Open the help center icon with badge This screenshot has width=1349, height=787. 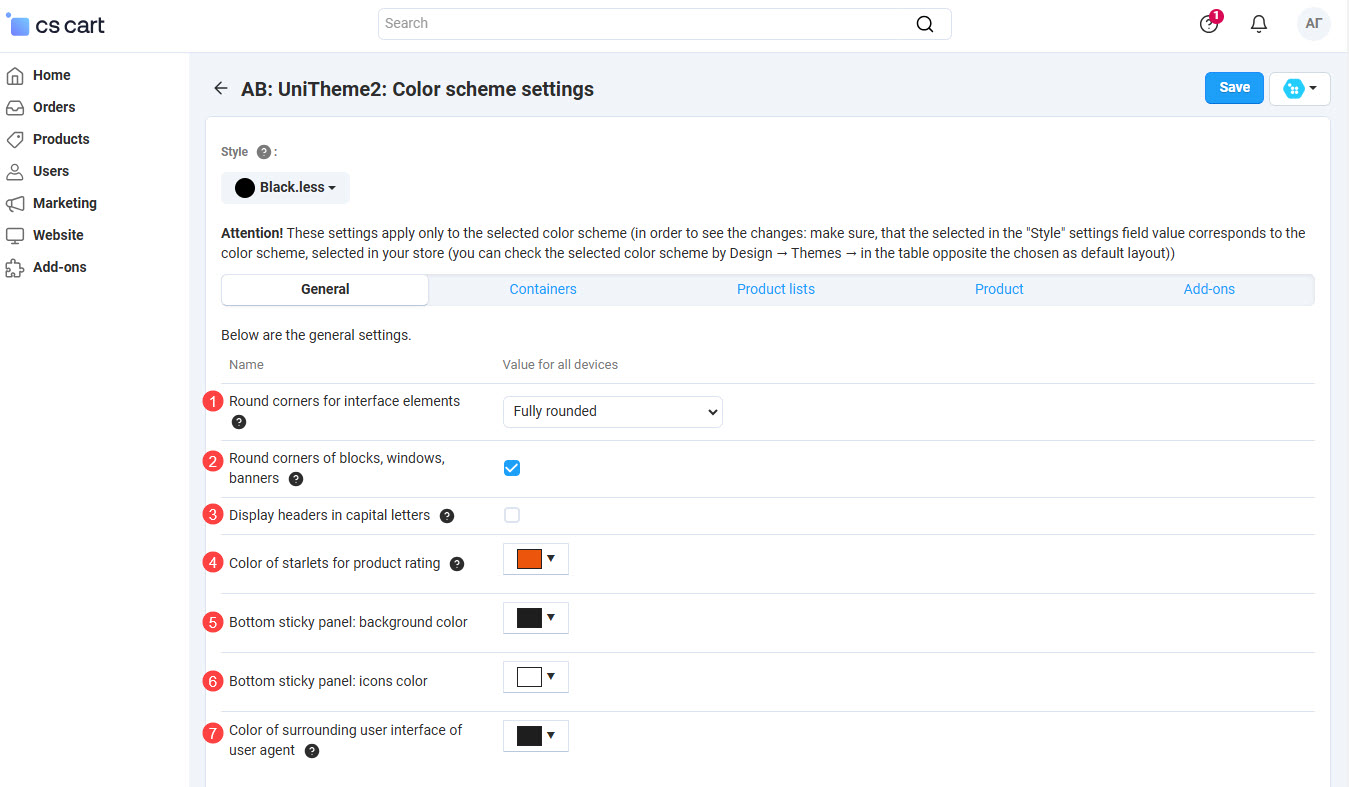click(x=1209, y=24)
